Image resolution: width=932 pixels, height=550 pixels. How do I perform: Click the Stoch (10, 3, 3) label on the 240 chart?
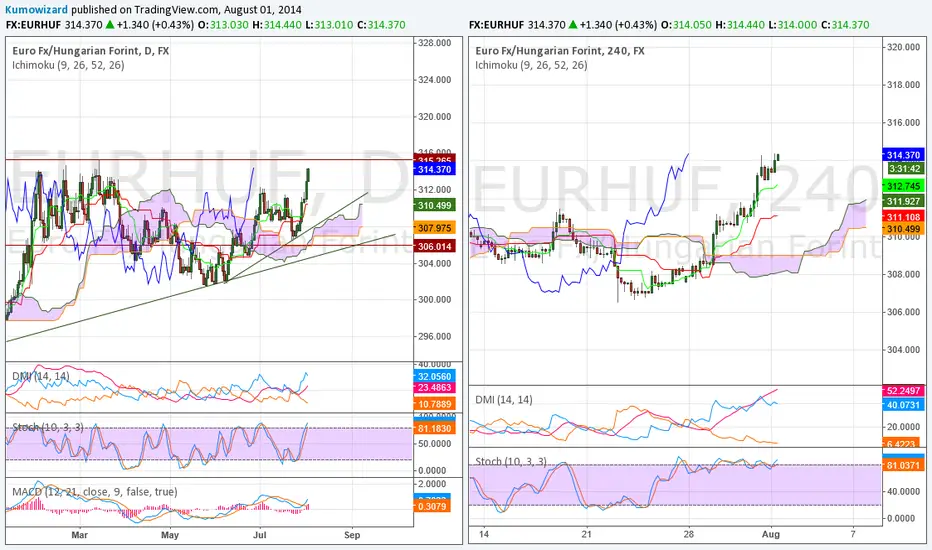tap(511, 462)
